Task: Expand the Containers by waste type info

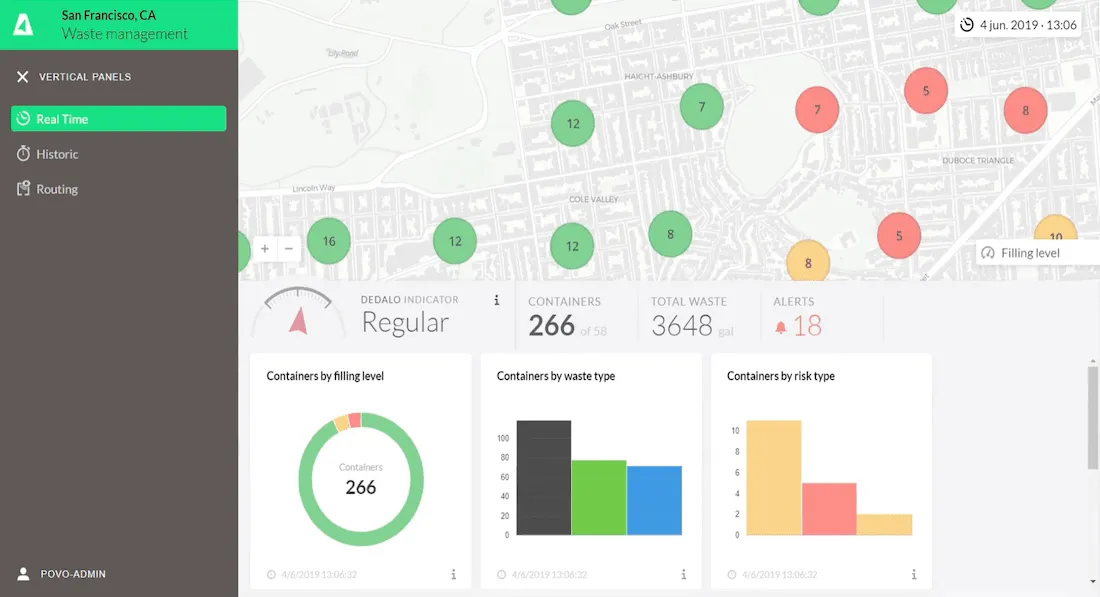Action: tap(683, 574)
